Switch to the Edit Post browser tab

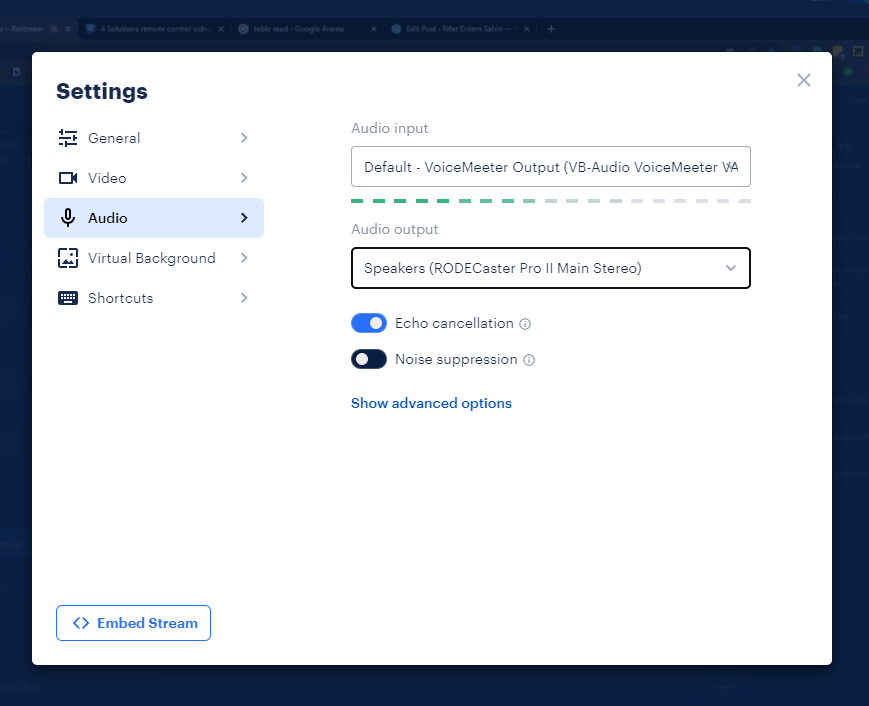click(454, 29)
